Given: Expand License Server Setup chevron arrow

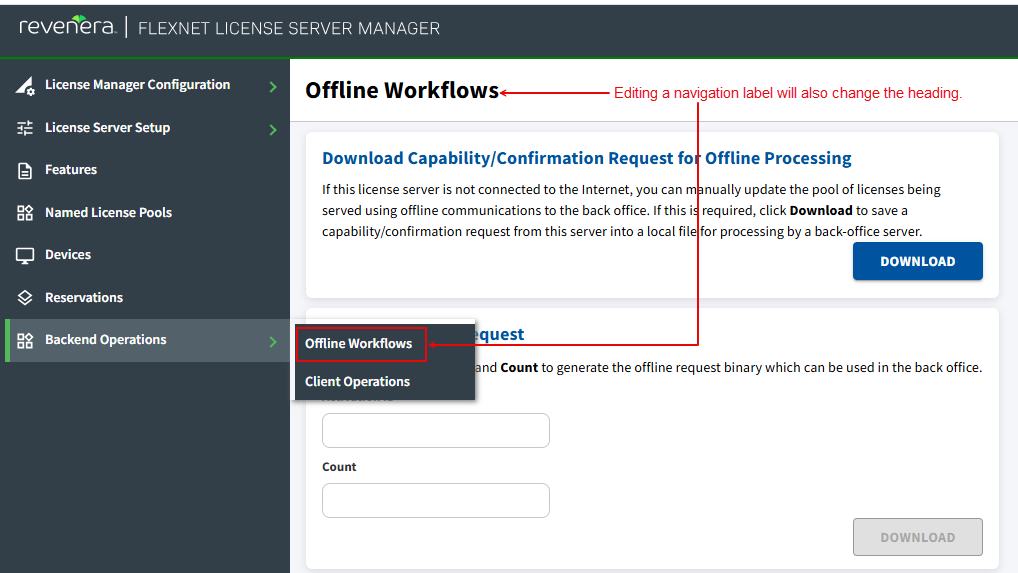Looking at the screenshot, I should click(273, 129).
